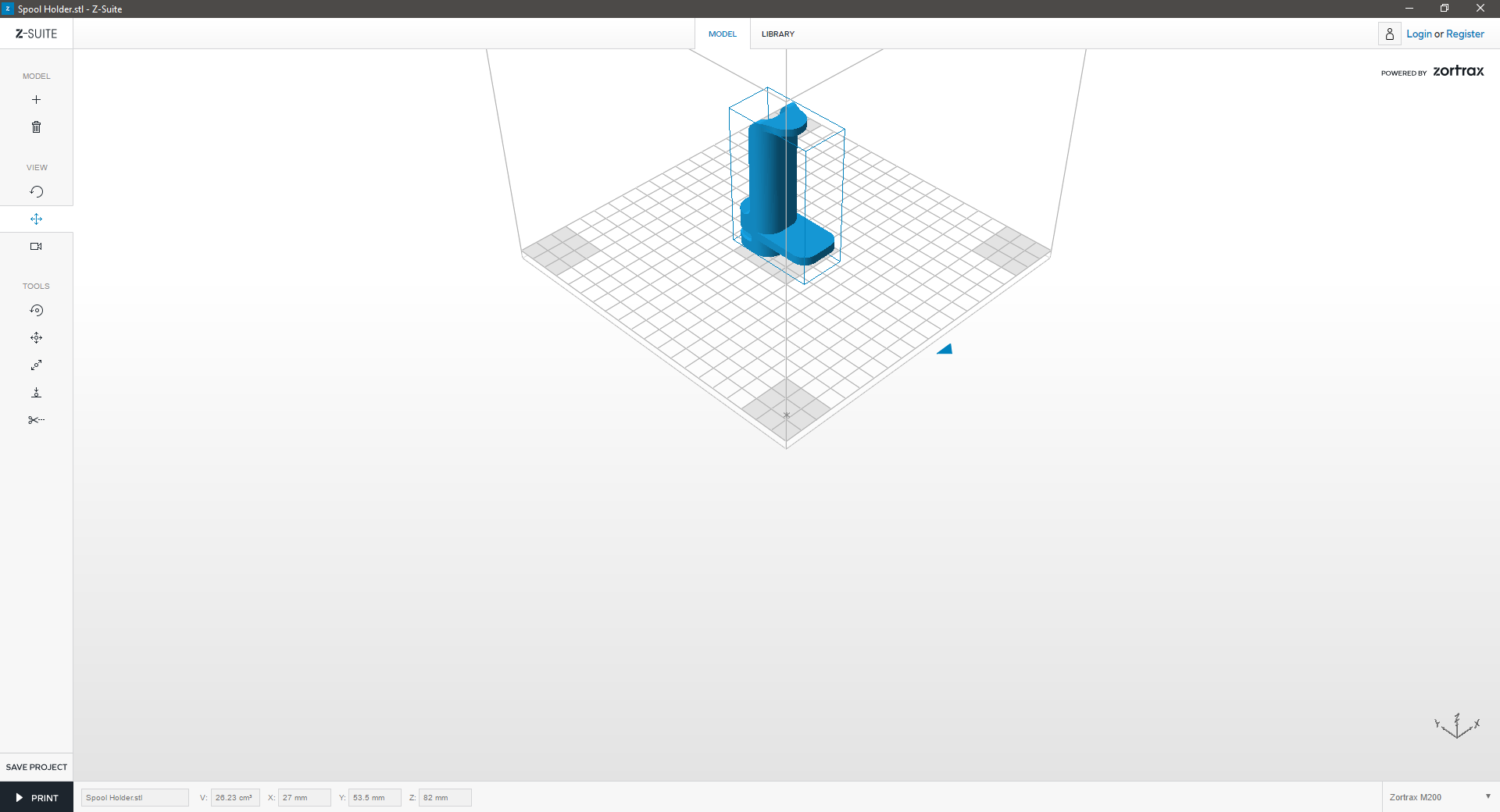Click the Login link
Viewport: 1500px width, 812px height.
click(x=1419, y=34)
